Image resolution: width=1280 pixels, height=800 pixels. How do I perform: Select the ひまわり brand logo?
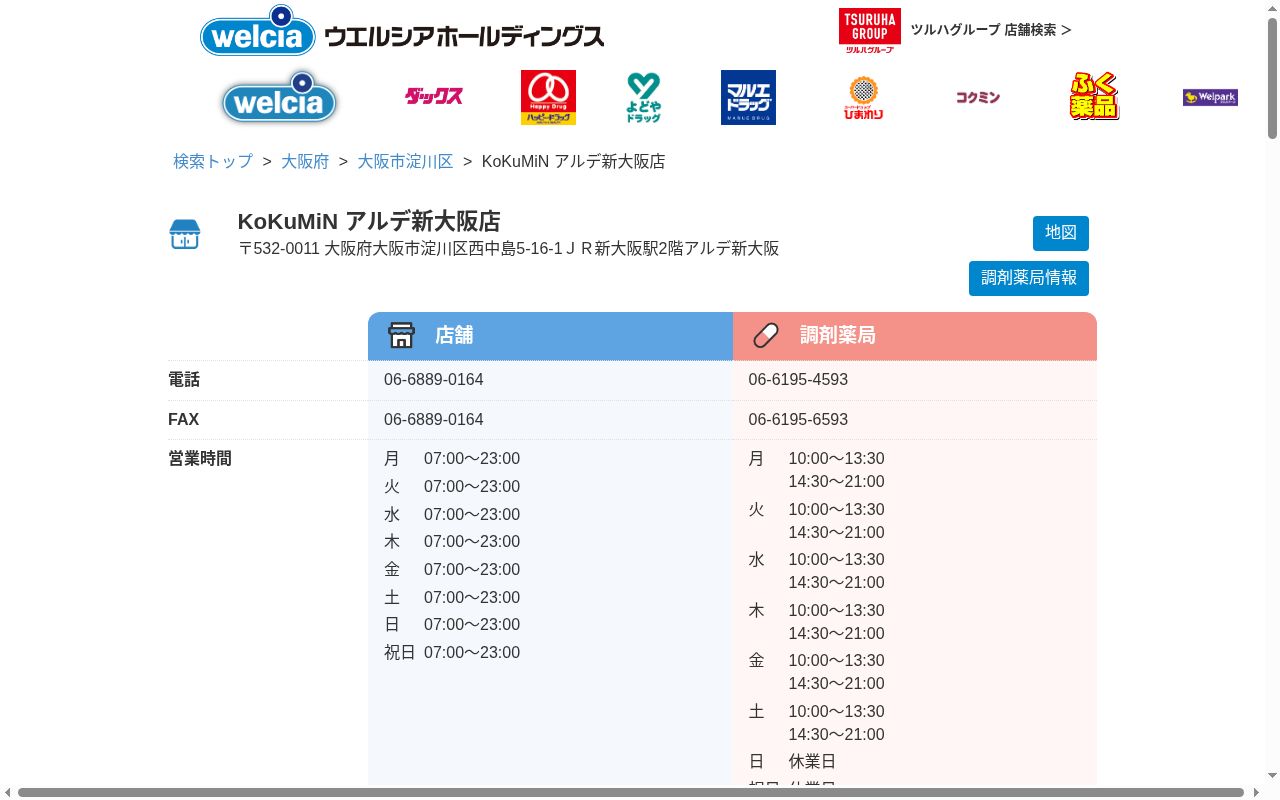pos(863,97)
